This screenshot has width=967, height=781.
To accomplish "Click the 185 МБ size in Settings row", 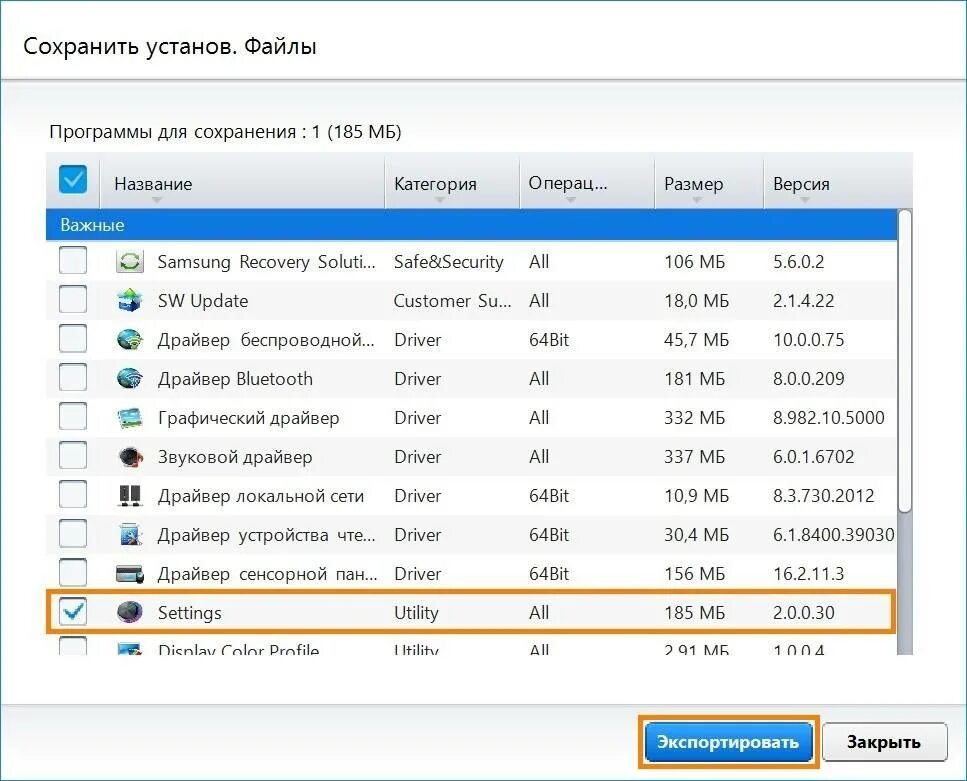I will pyautogui.click(x=694, y=613).
